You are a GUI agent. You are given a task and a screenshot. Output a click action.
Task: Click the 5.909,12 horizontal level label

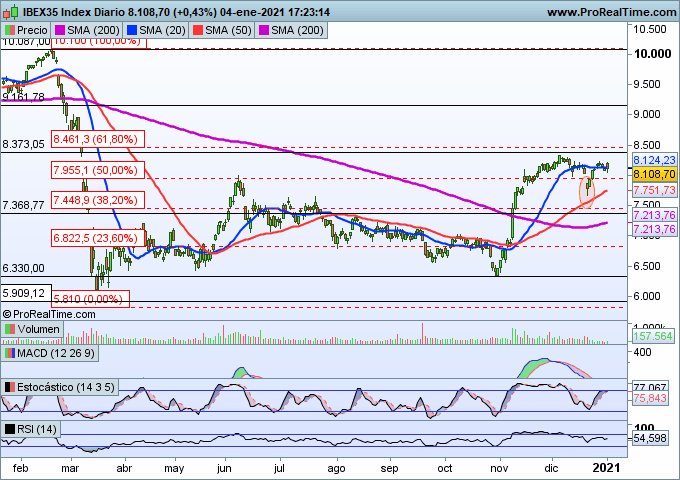pos(26,293)
